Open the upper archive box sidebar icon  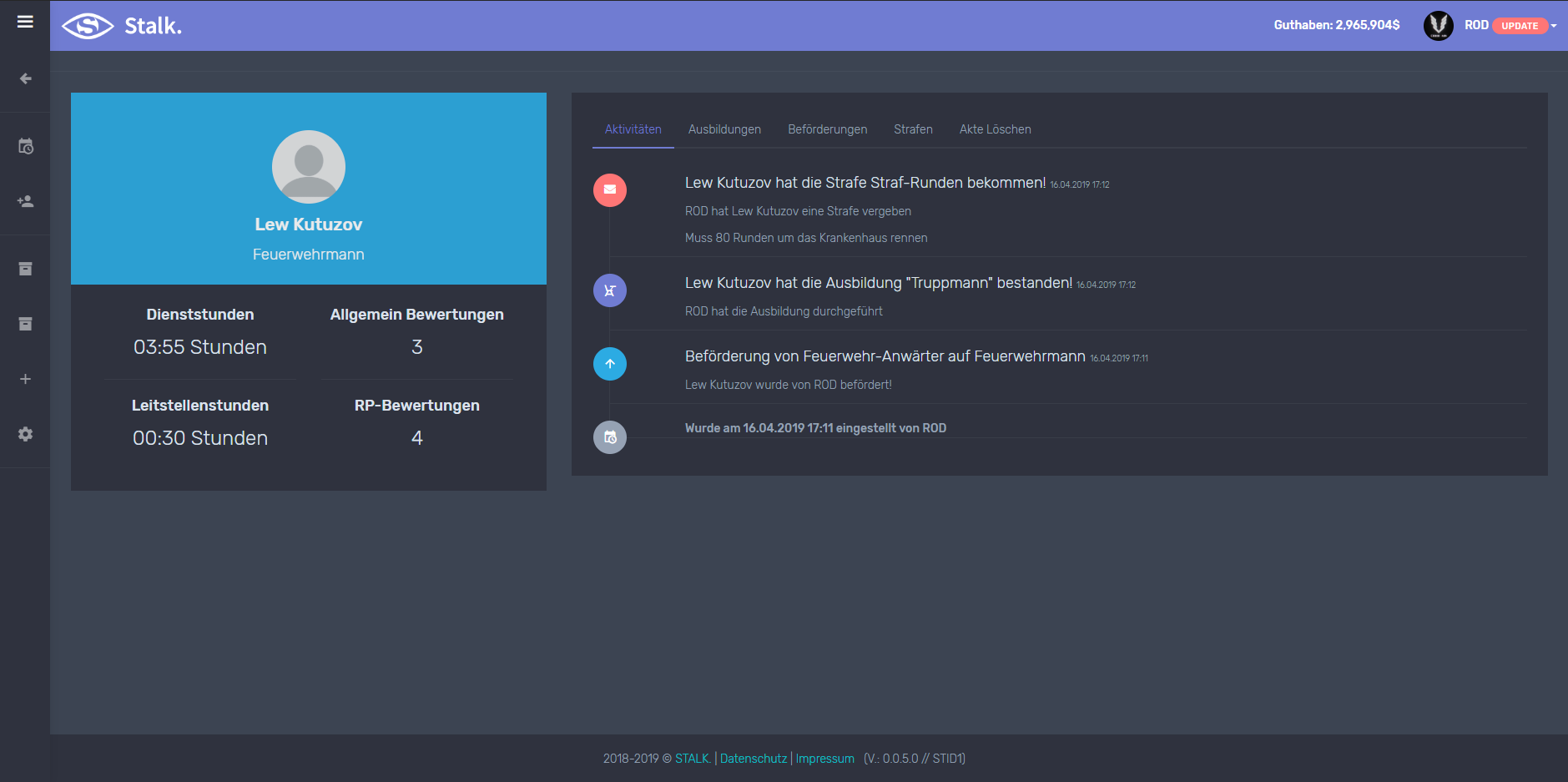point(25,269)
